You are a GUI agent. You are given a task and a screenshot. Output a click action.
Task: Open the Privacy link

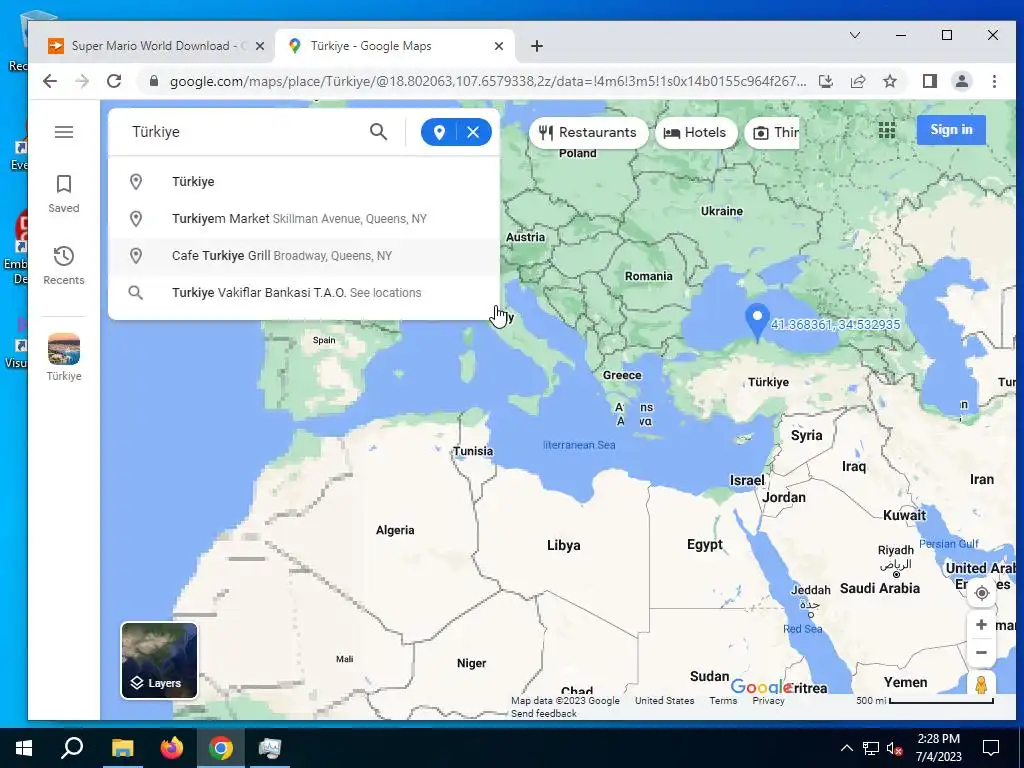pos(768,701)
